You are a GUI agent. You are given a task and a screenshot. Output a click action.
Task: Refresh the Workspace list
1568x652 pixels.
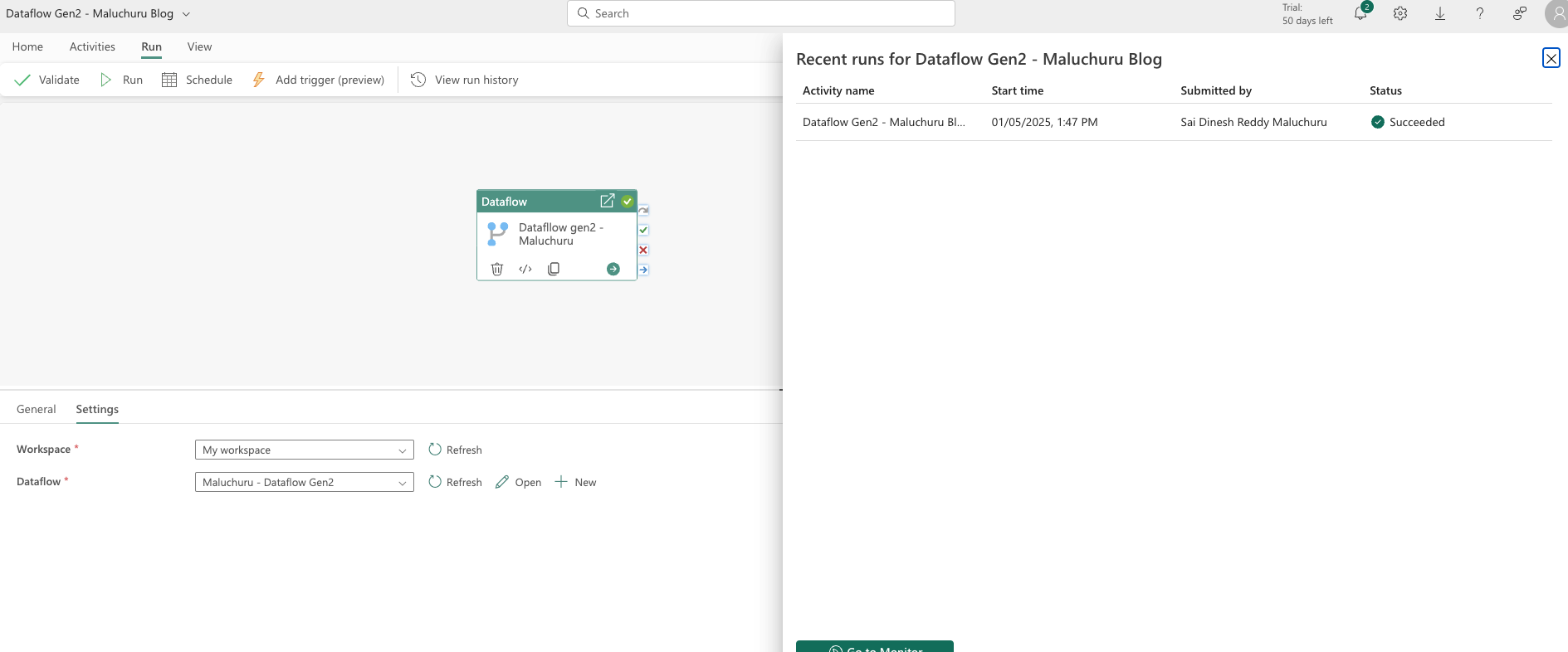(455, 450)
